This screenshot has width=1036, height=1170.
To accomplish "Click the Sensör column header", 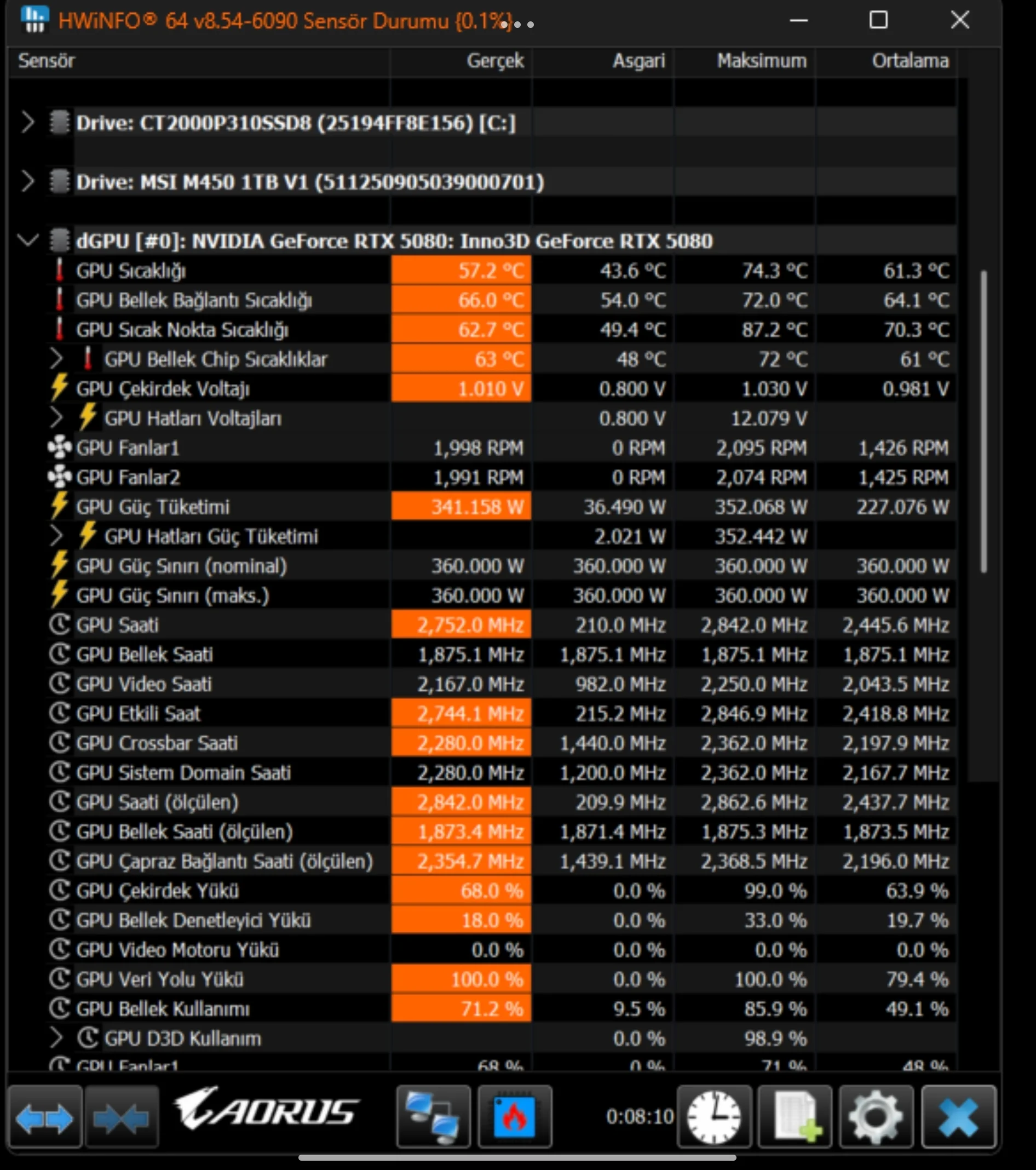I will (x=199, y=61).
